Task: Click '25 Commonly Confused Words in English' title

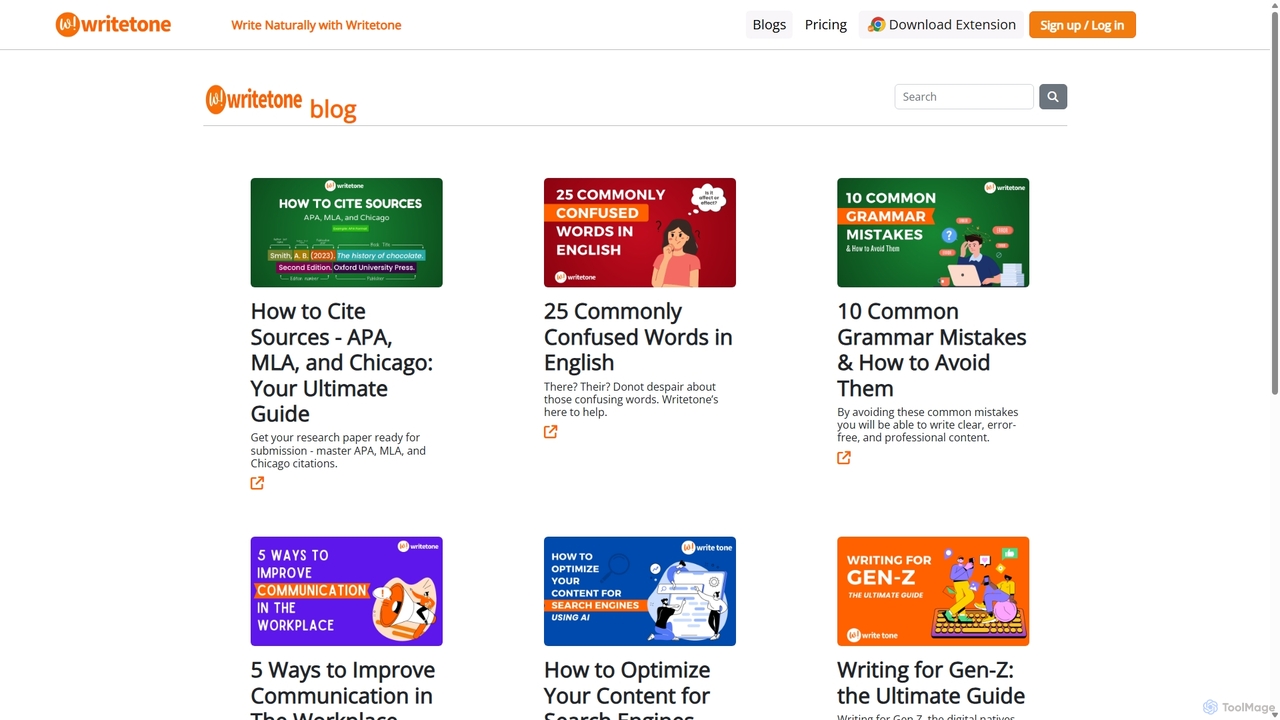Action: [638, 337]
